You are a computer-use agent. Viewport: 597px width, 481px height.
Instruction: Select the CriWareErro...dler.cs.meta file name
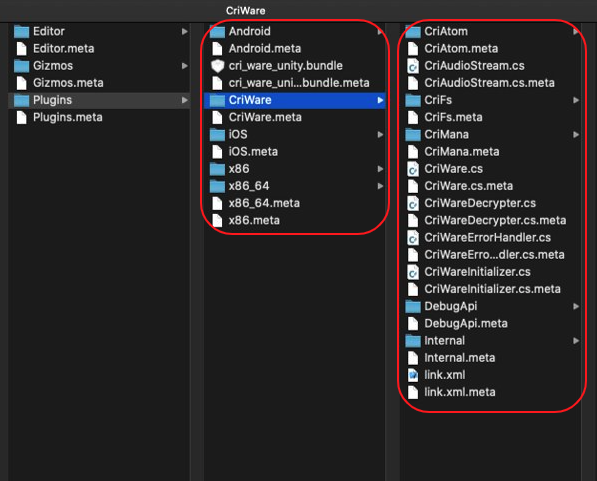(494, 255)
